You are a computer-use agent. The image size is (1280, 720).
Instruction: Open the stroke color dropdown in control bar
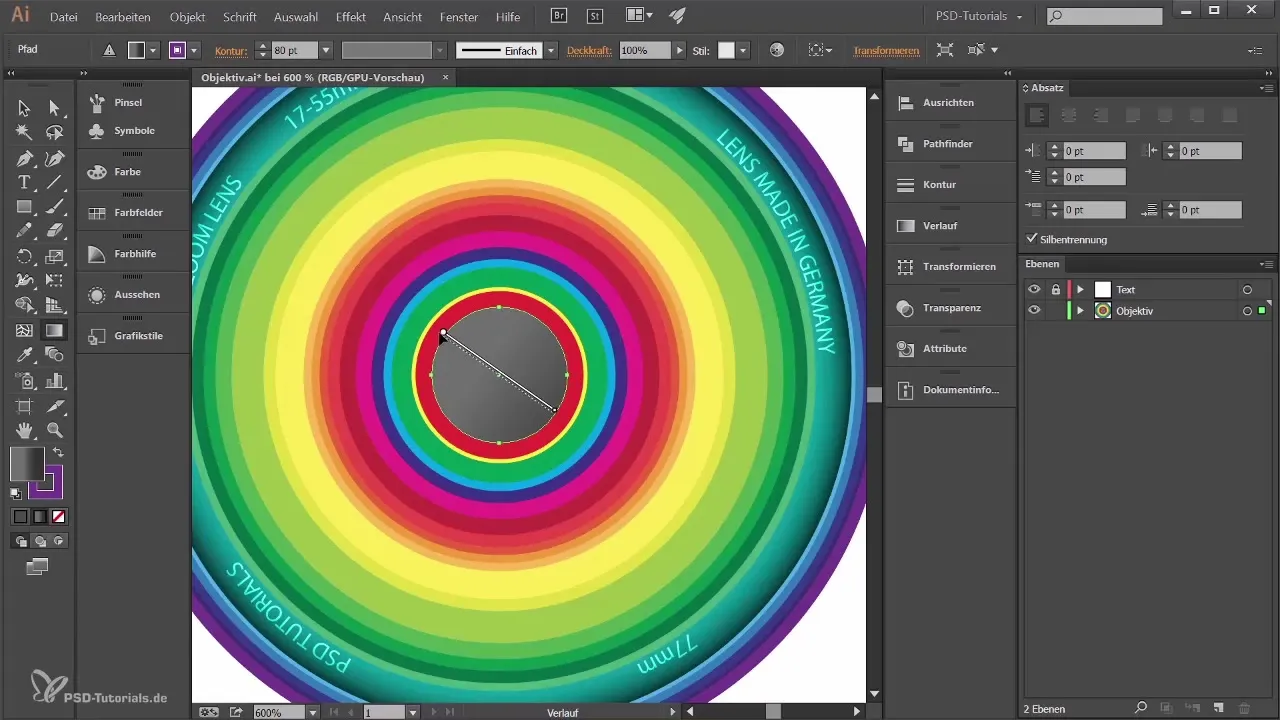(x=193, y=50)
